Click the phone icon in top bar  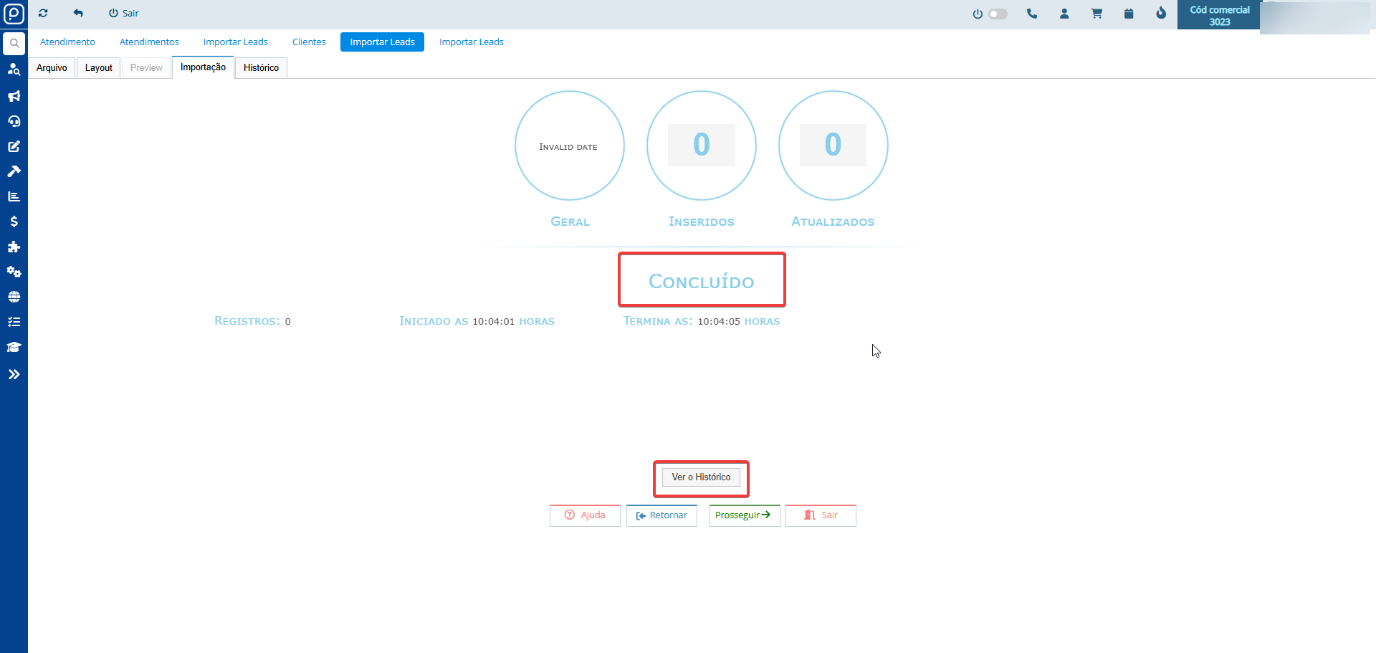[x=1032, y=14]
